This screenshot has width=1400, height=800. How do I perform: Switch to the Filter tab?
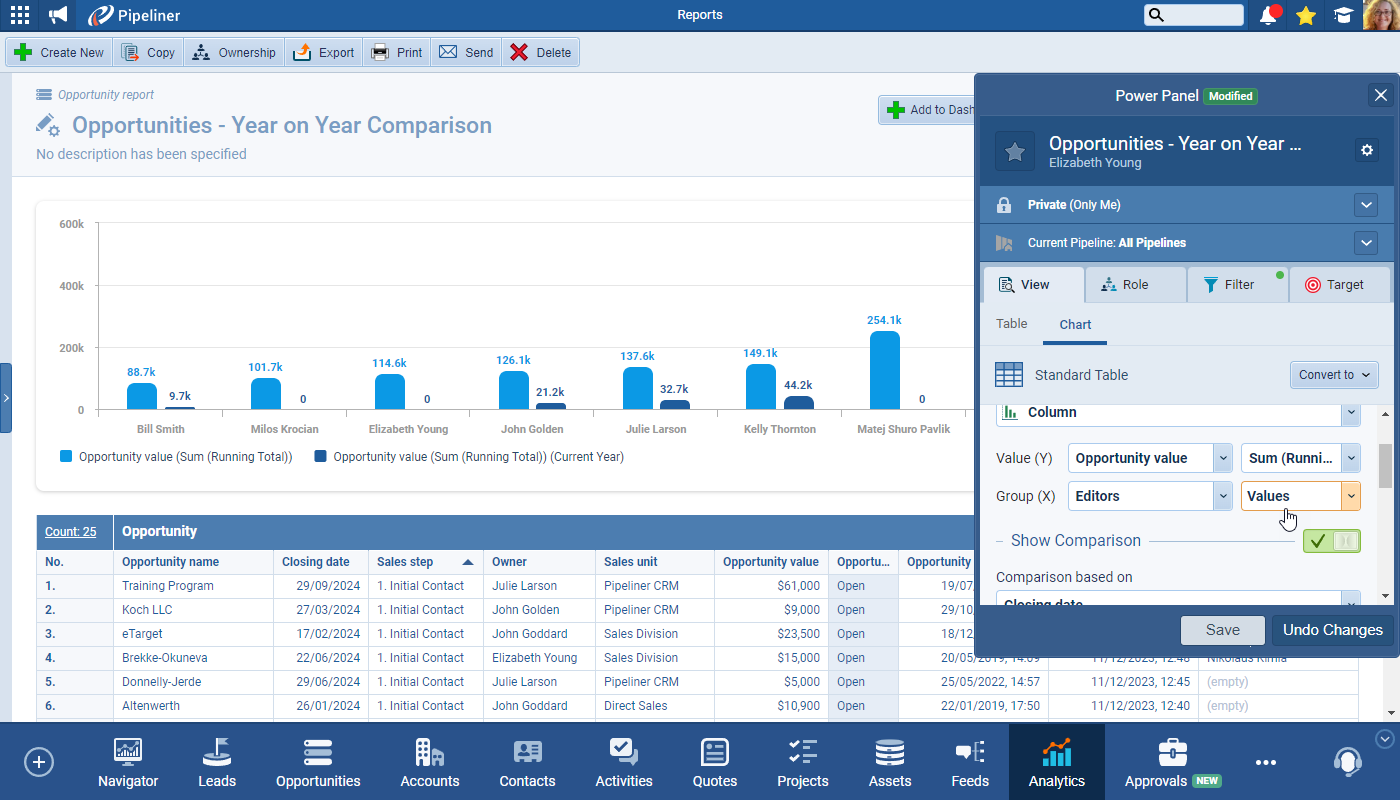1237,285
